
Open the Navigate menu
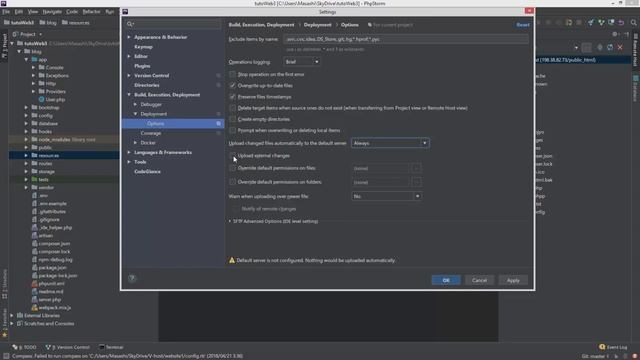coord(52,12)
